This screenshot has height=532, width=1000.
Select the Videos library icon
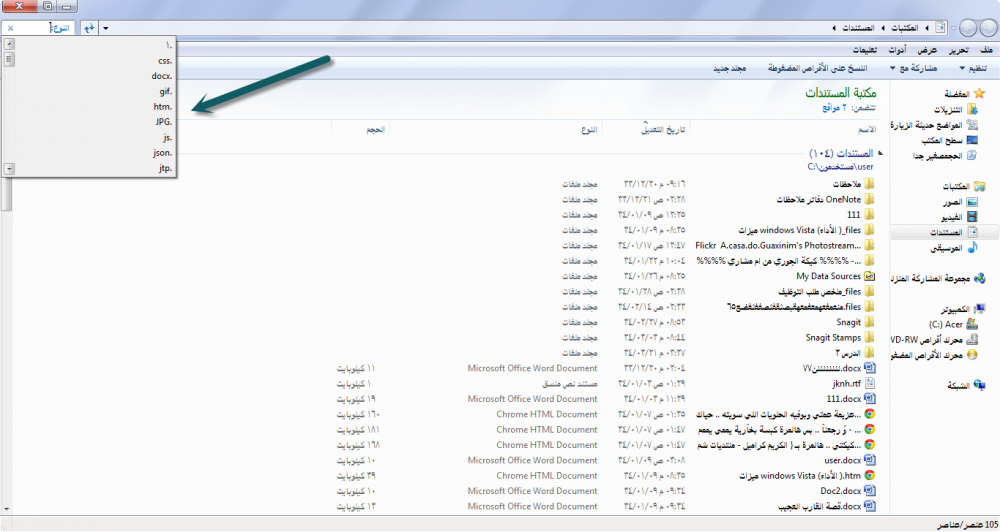[973, 217]
